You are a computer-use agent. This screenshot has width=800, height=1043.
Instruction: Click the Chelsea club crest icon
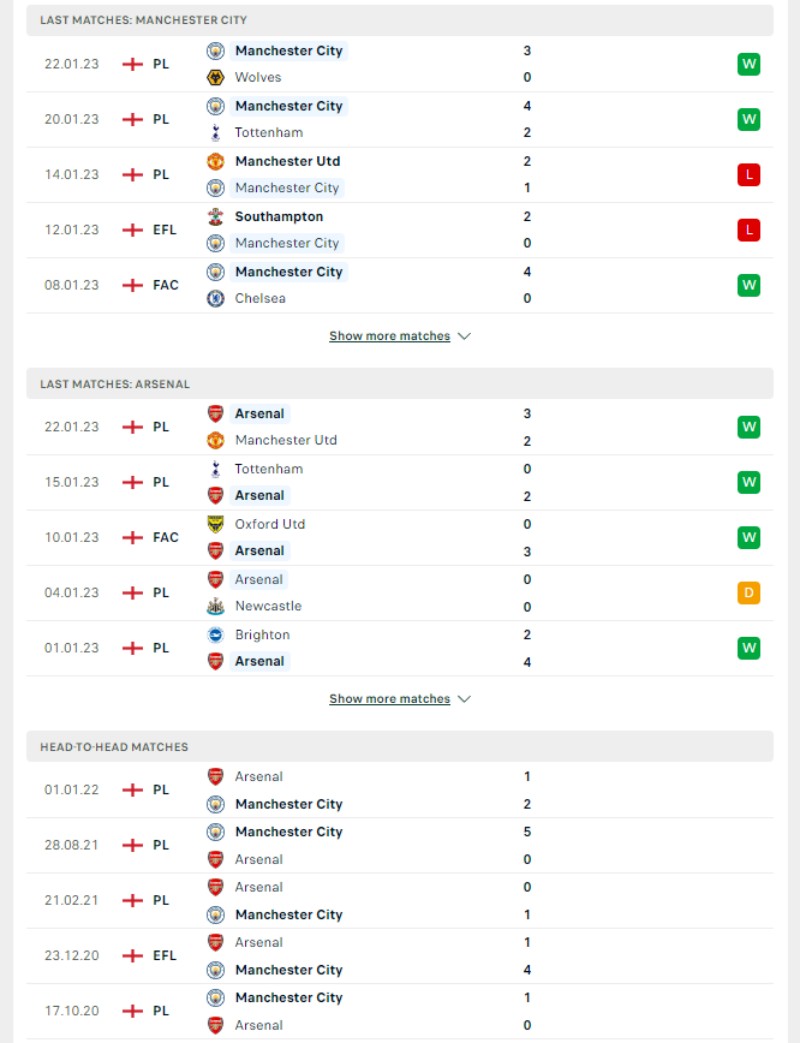point(215,299)
